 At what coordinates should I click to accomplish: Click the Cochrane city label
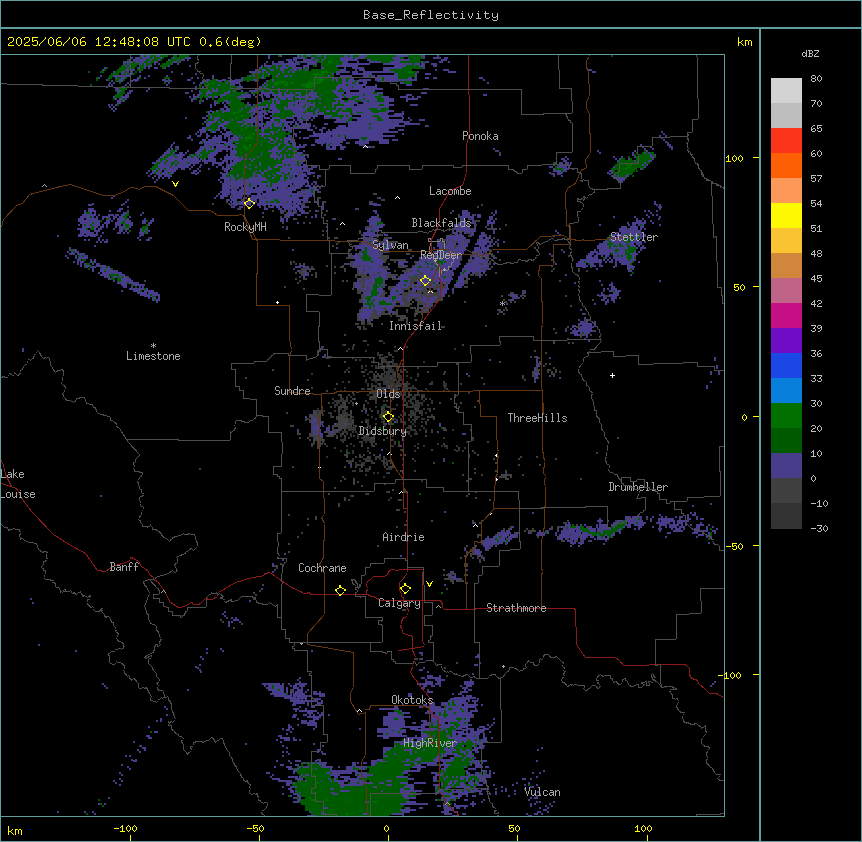(322, 568)
